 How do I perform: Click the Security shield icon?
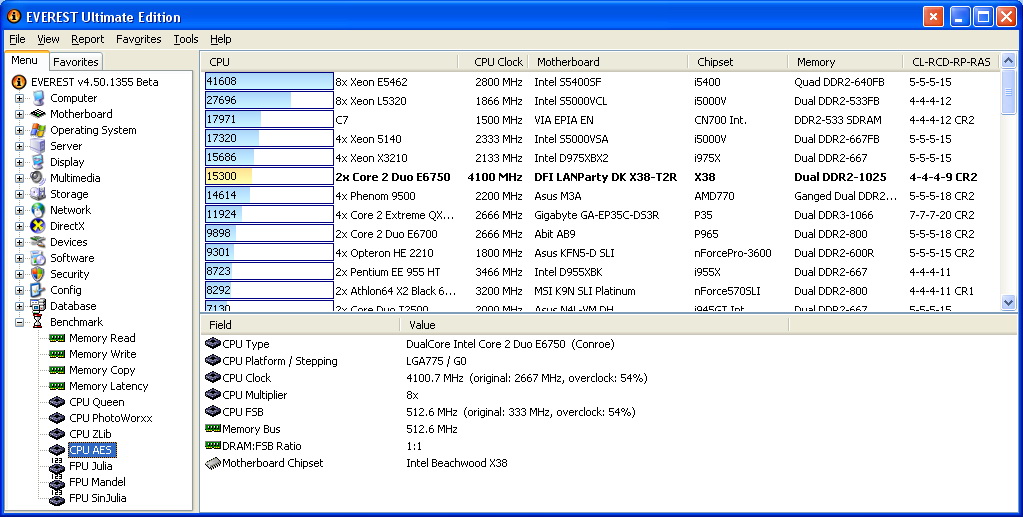pos(38,274)
